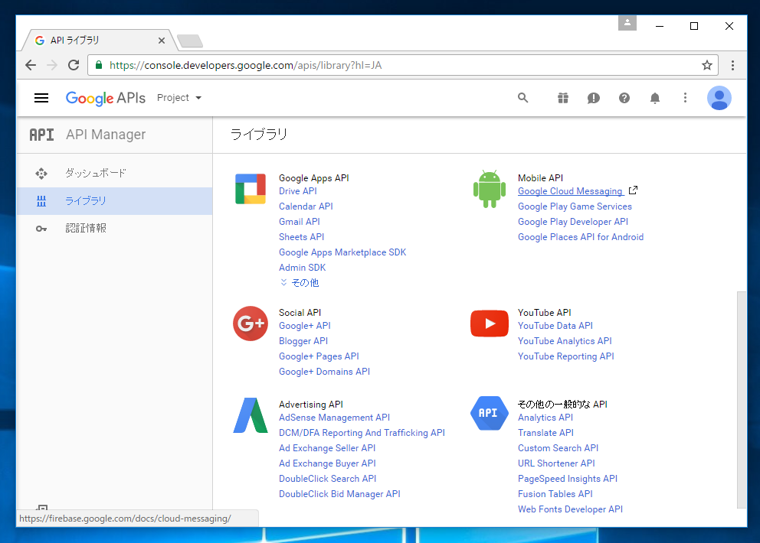Open the Custom Search API link

(x=558, y=448)
